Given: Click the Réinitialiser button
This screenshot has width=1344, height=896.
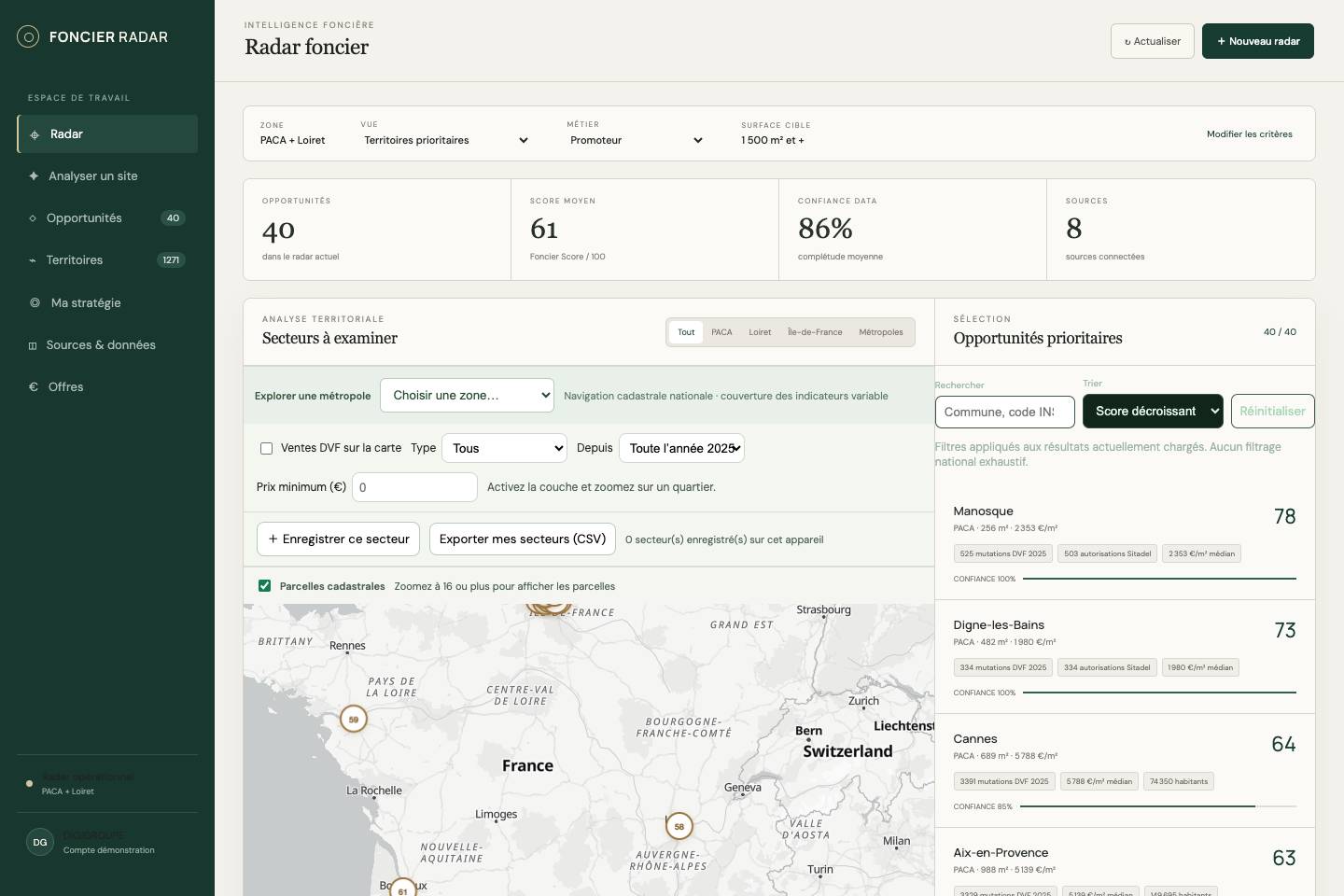Looking at the screenshot, I should (1273, 411).
